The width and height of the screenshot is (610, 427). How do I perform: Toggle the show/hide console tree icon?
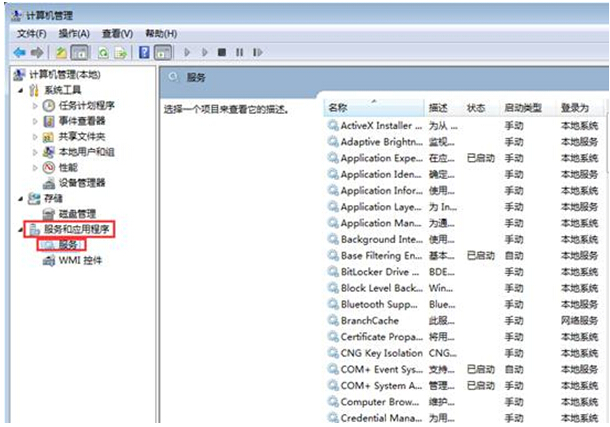[x=80, y=52]
